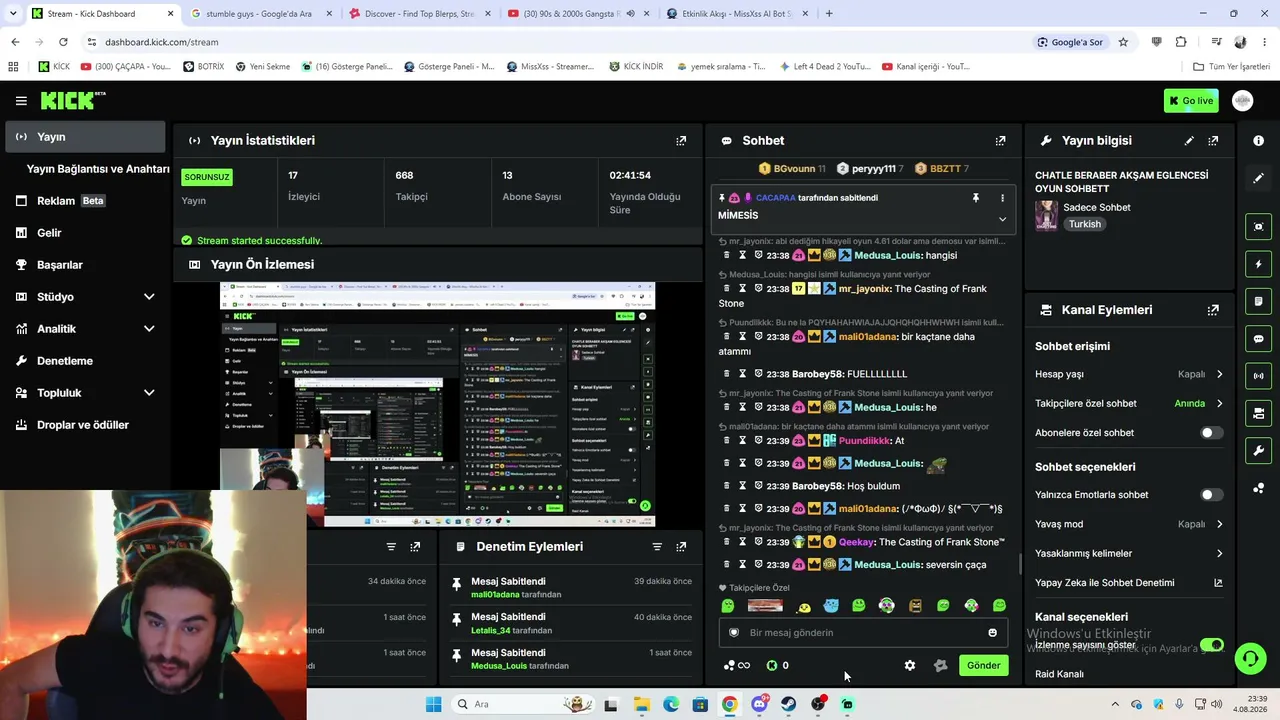The height and width of the screenshot is (720, 1280).
Task: Open File Explorer from the taskbar
Action: point(641,704)
